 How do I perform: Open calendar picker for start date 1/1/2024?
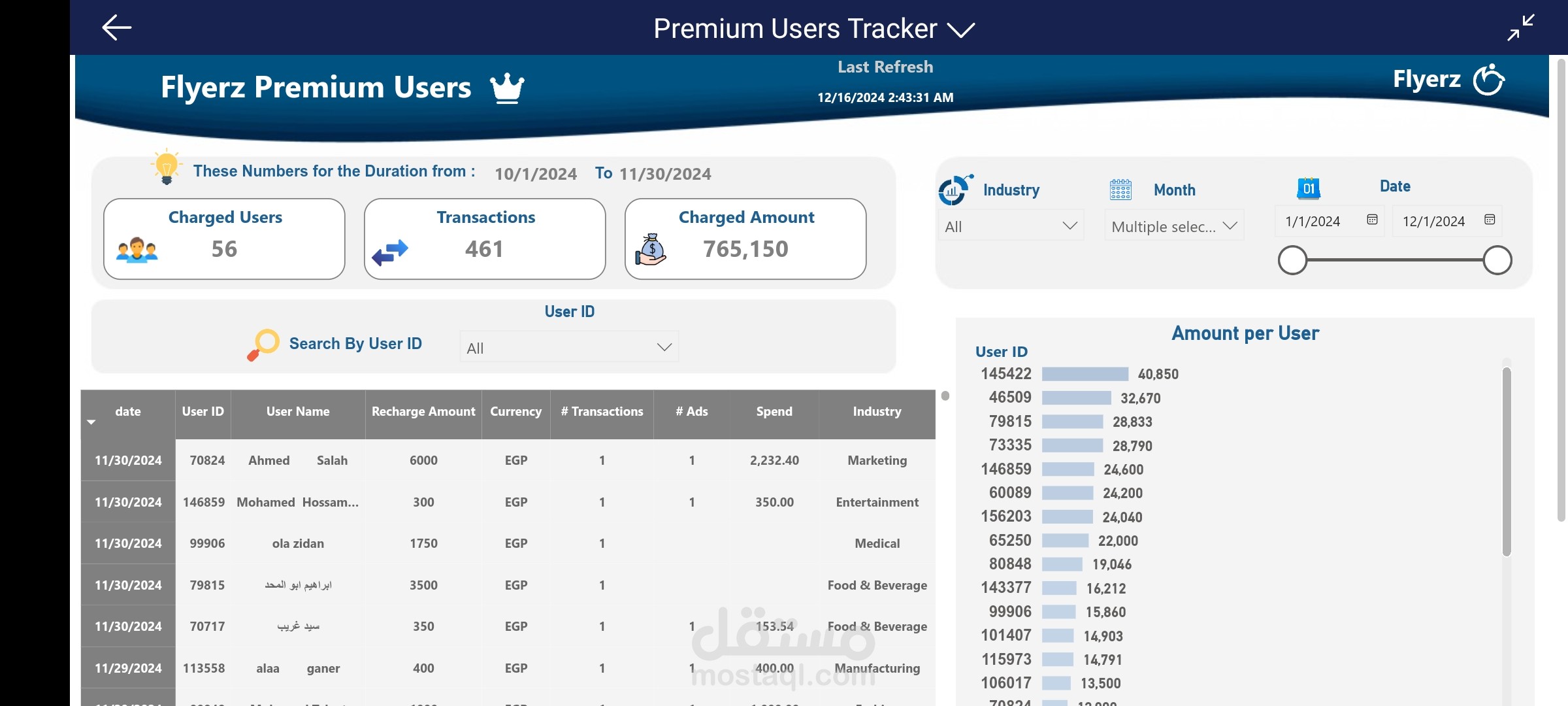coord(1372,220)
